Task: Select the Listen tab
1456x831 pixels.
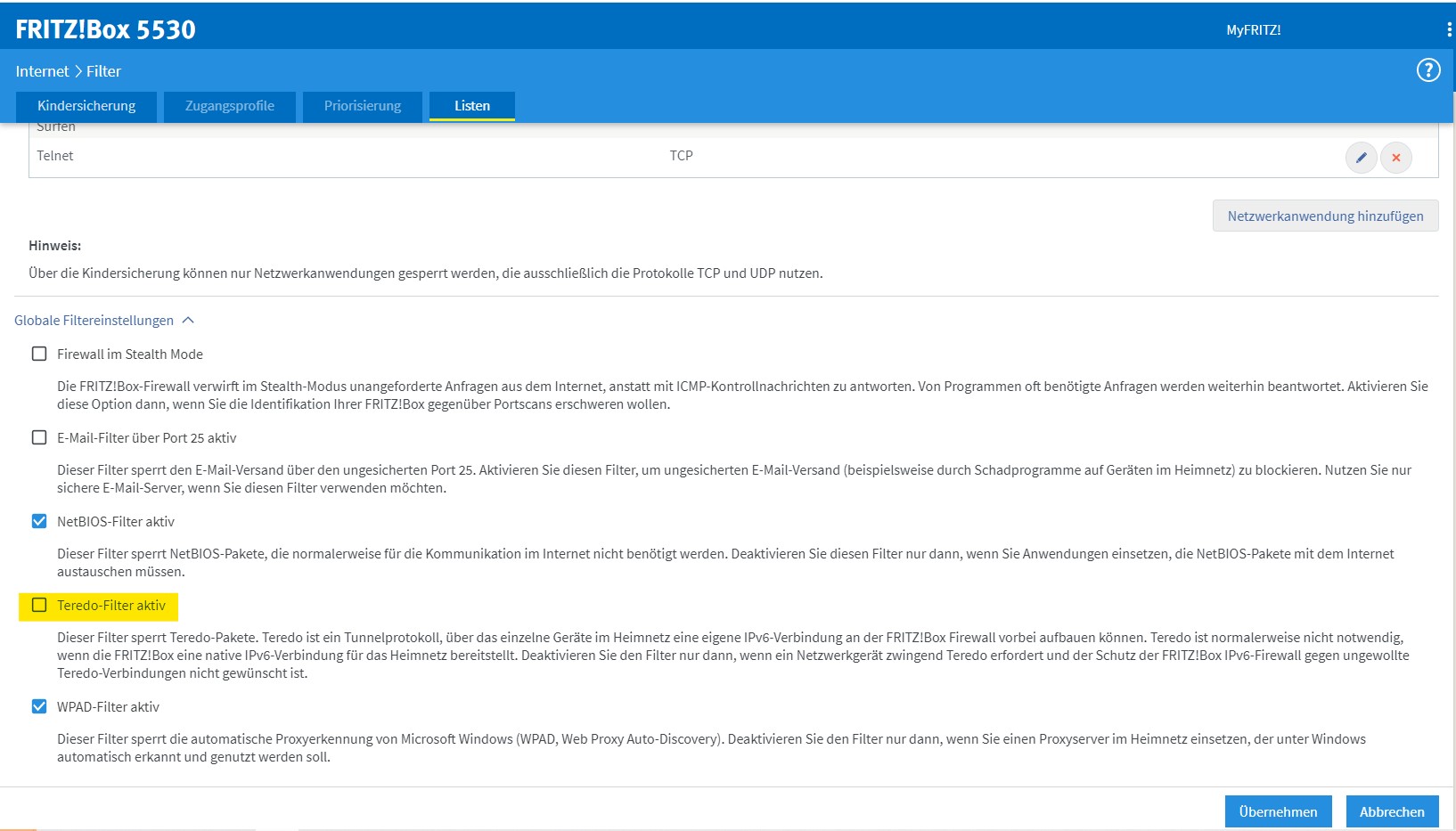Action: click(x=472, y=106)
